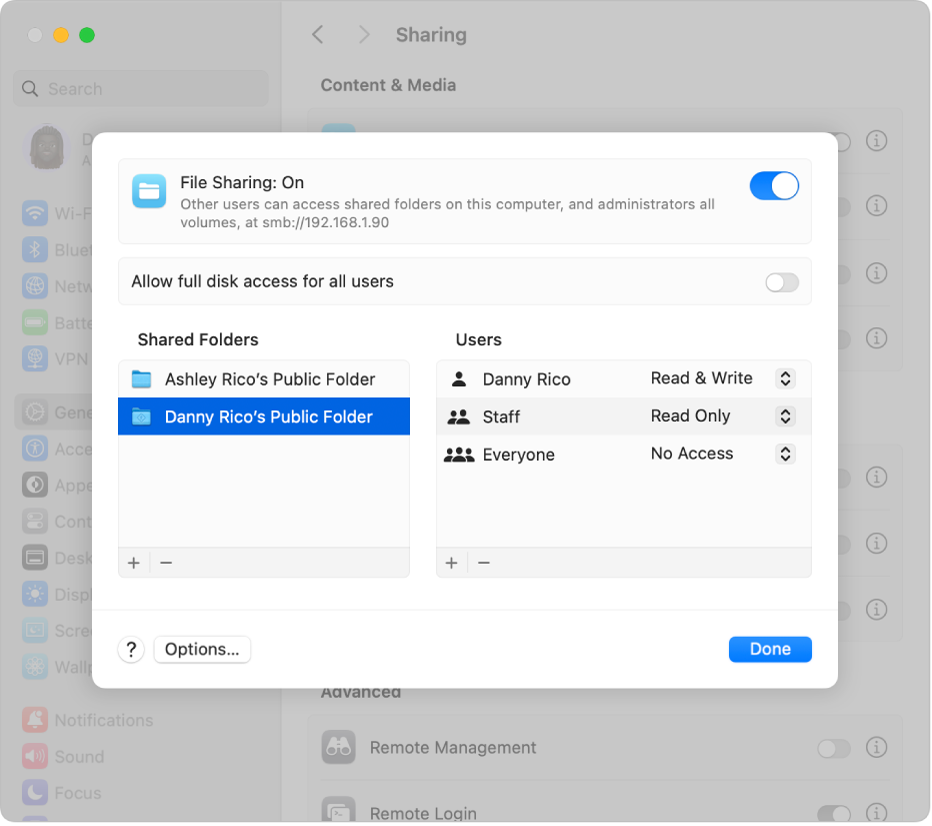
Task: Click the File Sharing folder icon
Action: click(x=149, y=191)
